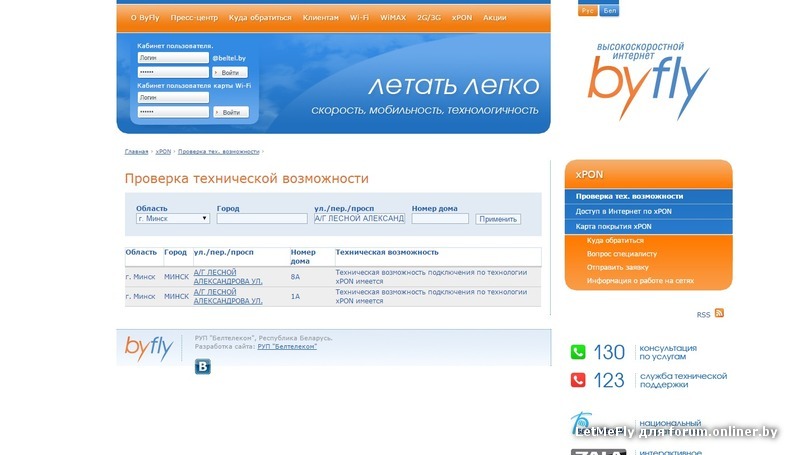
Task: Follow the xPON breadcrumb link
Action: coord(163,151)
